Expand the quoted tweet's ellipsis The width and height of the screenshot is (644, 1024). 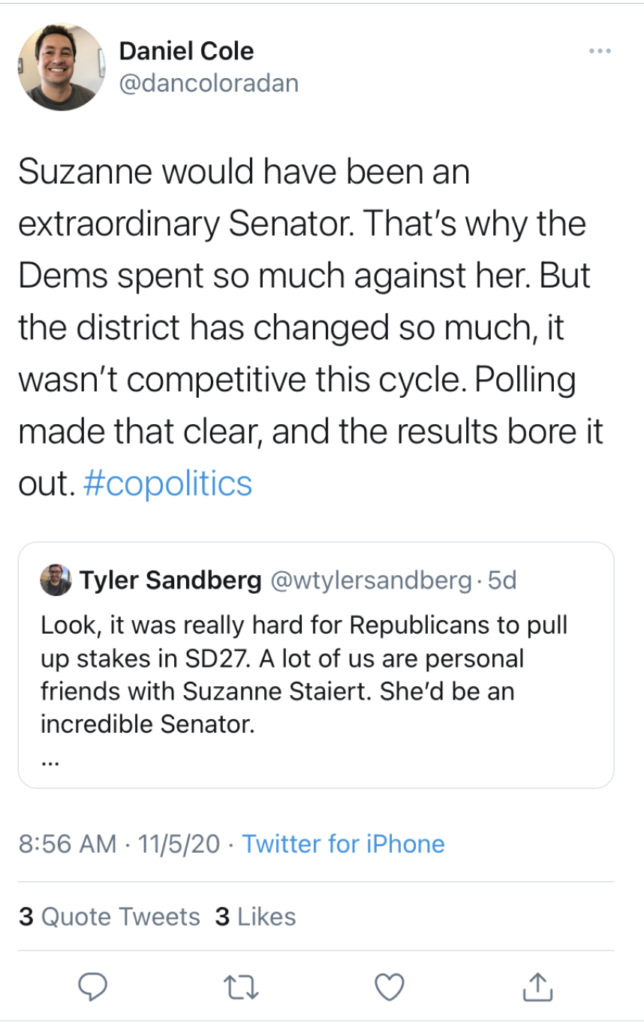pos(51,759)
